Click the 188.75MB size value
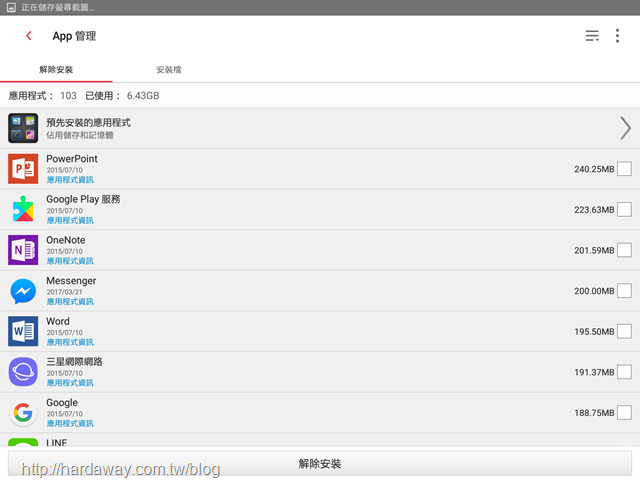 coord(594,413)
